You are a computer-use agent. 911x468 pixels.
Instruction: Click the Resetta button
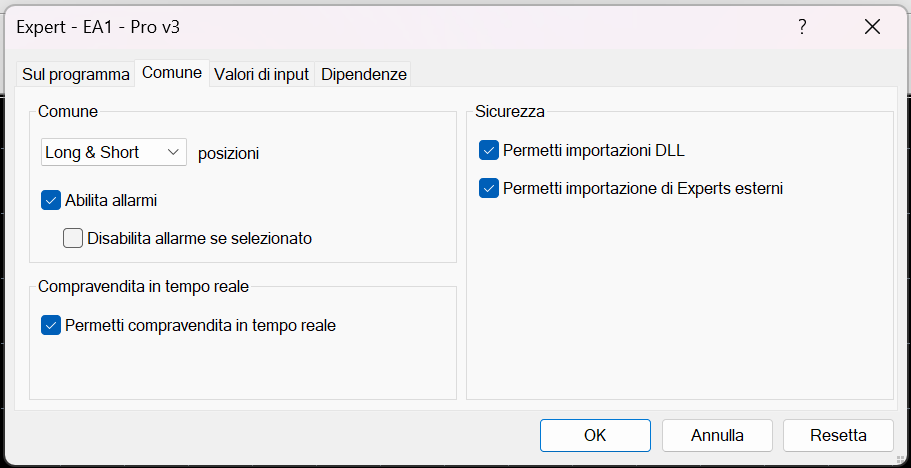click(x=838, y=435)
